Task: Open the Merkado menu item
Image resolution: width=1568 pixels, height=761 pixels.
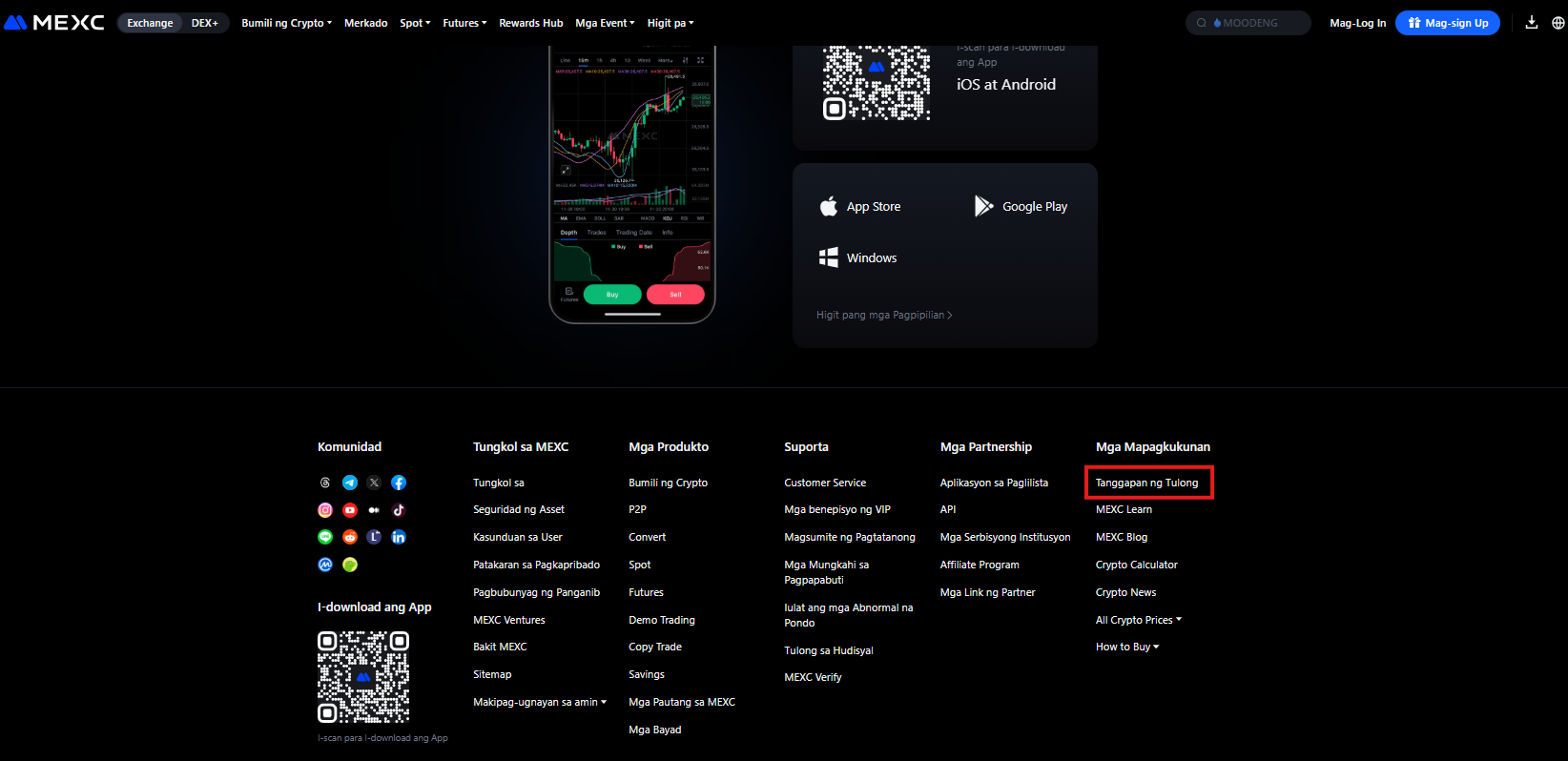Action: pyautogui.click(x=366, y=23)
